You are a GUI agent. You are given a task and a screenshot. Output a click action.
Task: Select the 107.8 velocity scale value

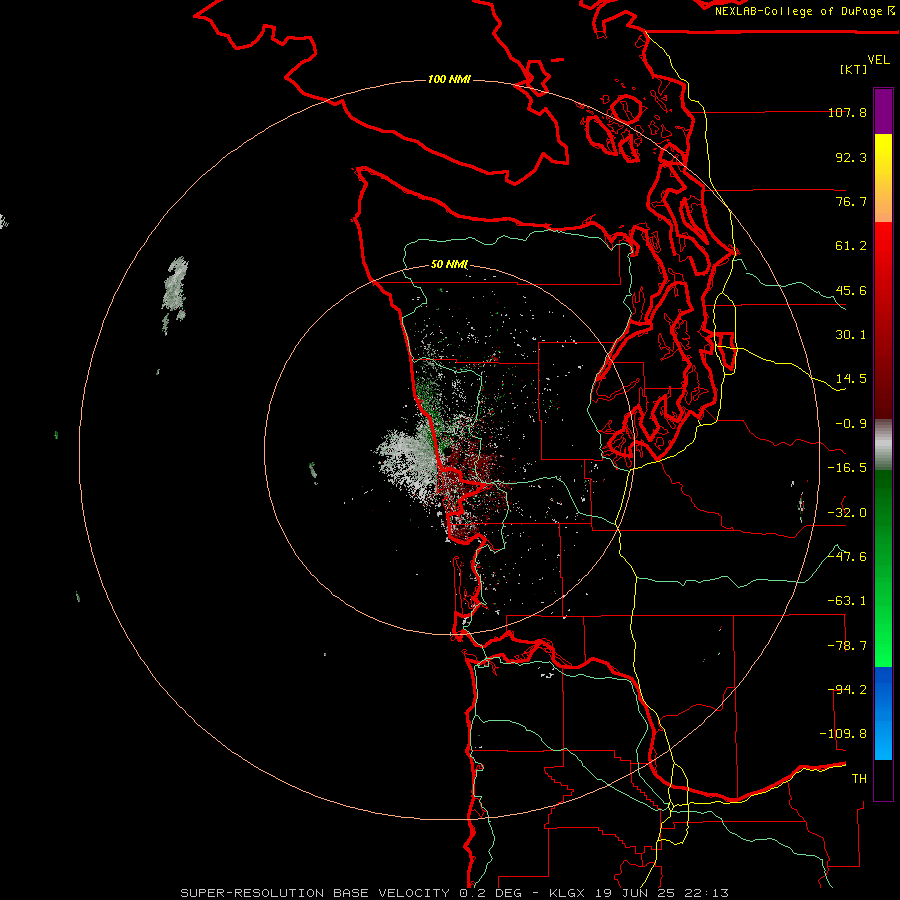(847, 112)
